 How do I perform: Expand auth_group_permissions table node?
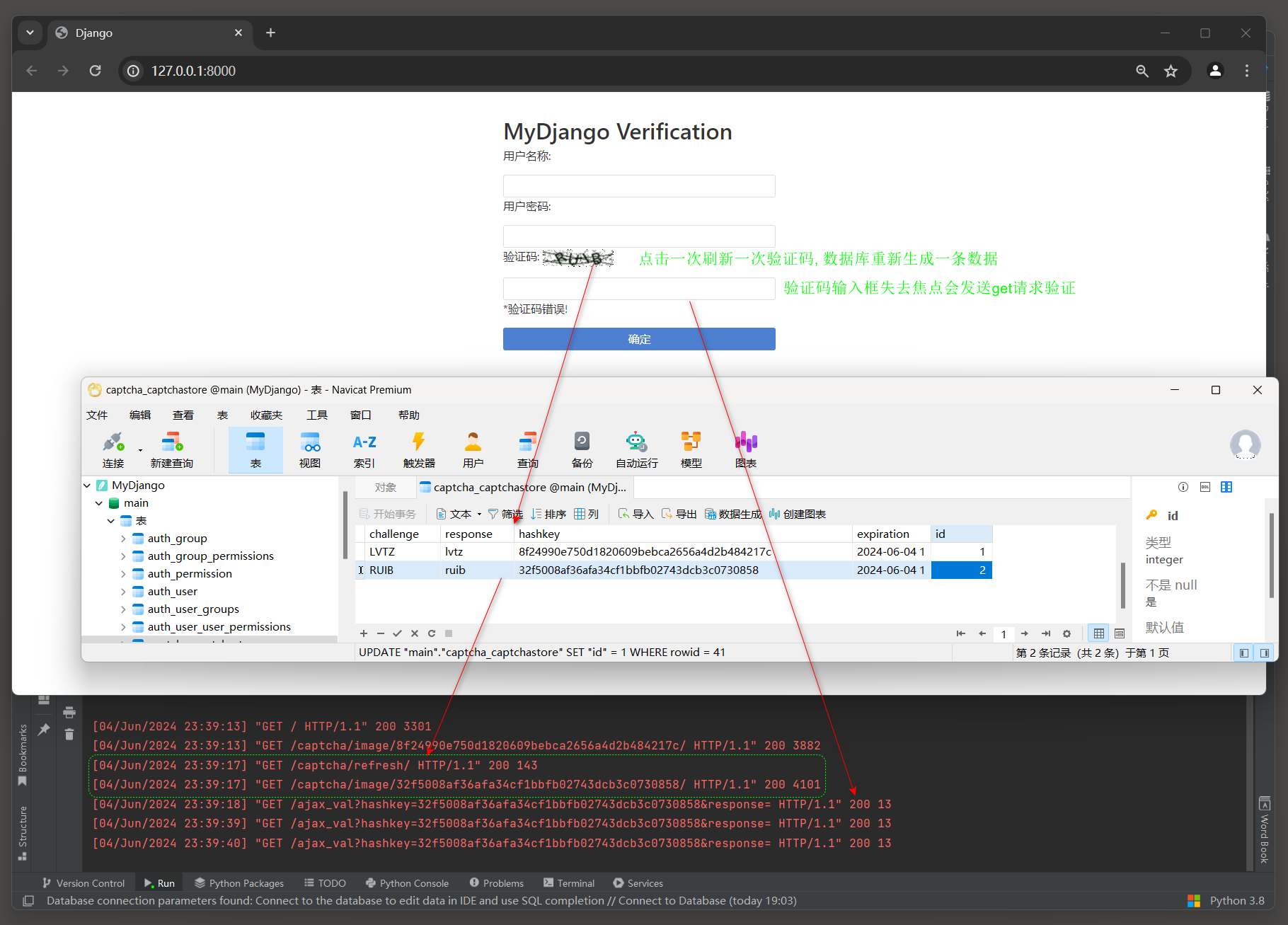[x=123, y=556]
